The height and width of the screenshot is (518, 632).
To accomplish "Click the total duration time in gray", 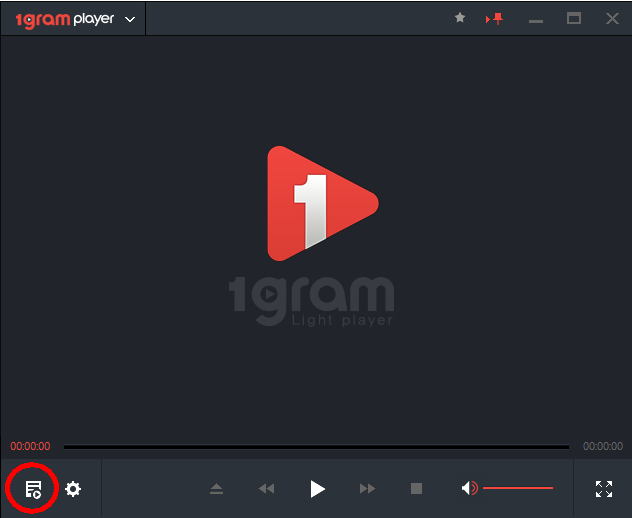I will pyautogui.click(x=603, y=446).
